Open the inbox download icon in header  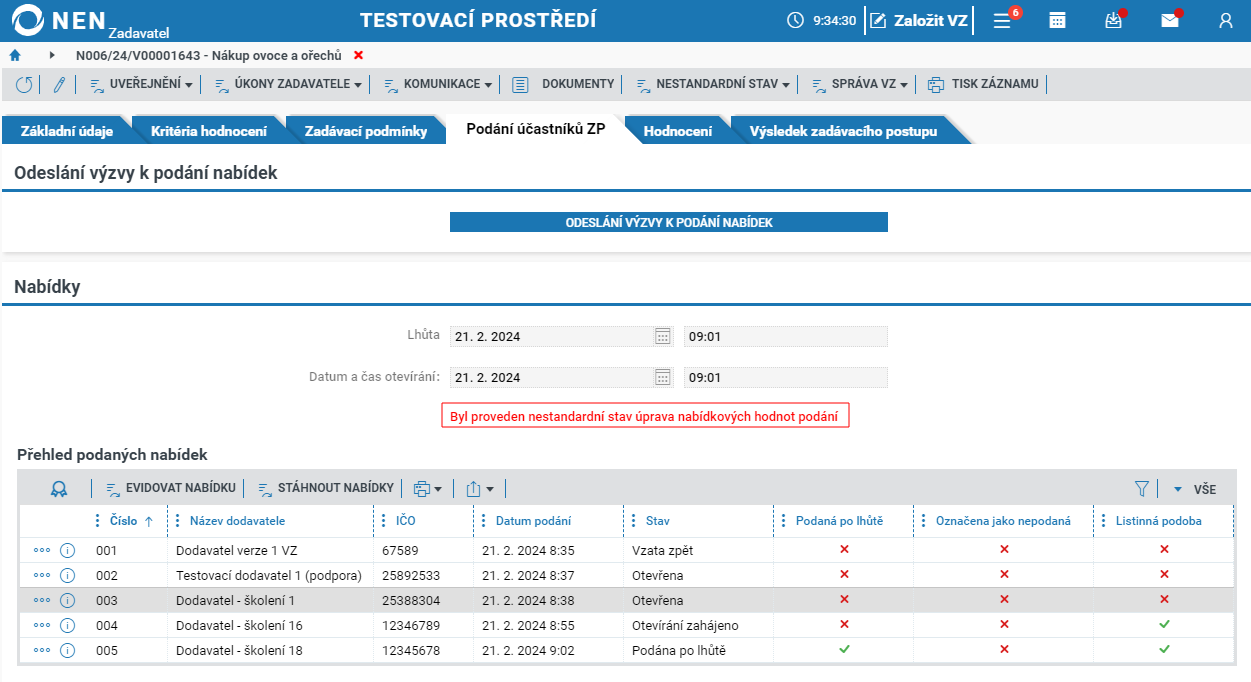[x=1113, y=20]
